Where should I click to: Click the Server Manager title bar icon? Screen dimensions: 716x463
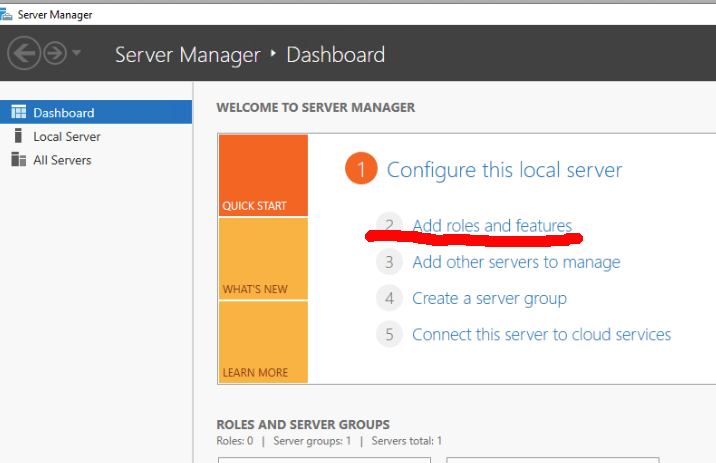[7, 14]
